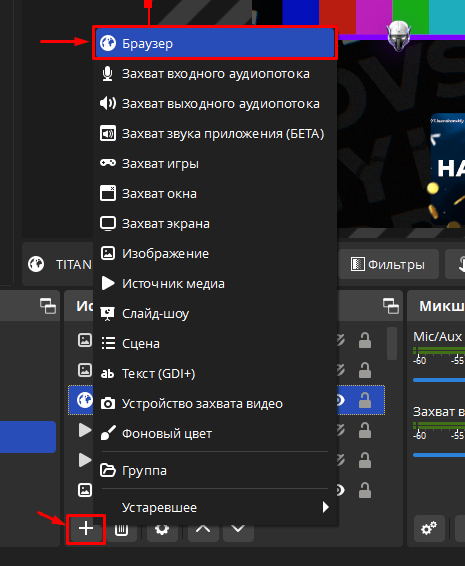This screenshot has width=465, height=566.
Task: Add a Текст (GDI+) source
Action: coord(215,373)
